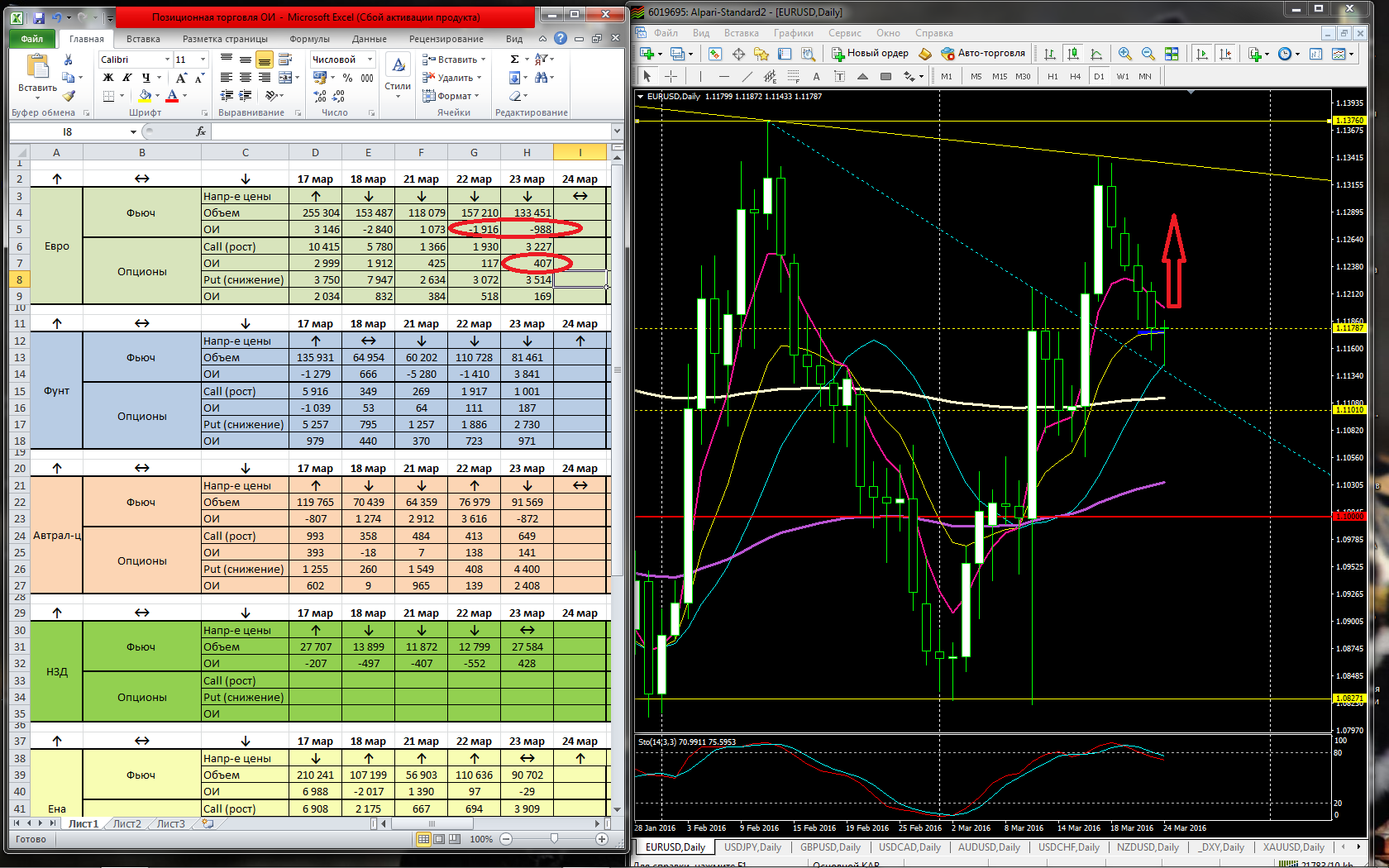Viewport: 1389px width, 868px height.
Task: Open the Формат cells dropdown
Action: tap(451, 96)
